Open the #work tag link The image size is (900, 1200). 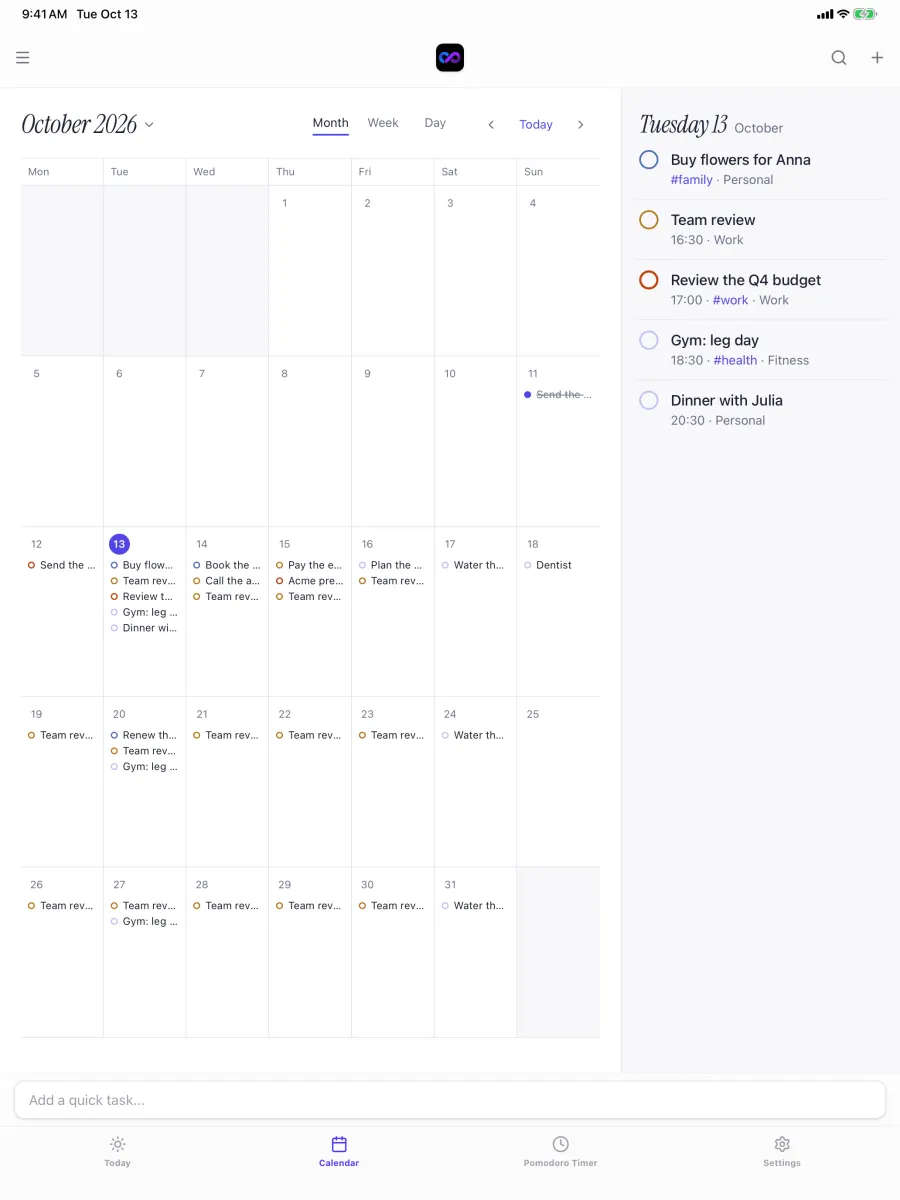731,300
